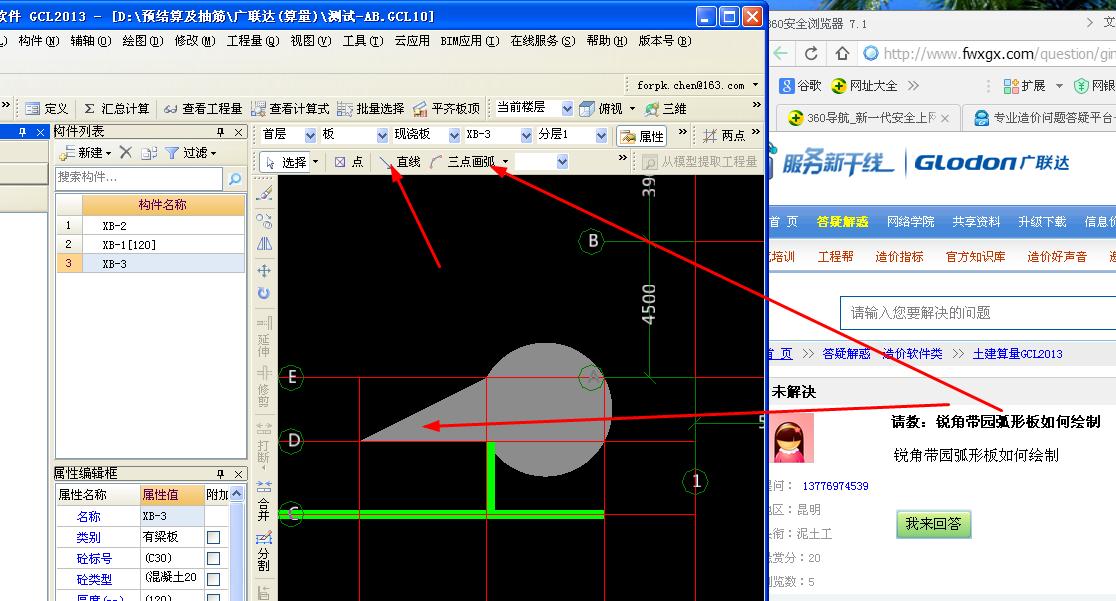Click 官方知识库 link
The width and height of the screenshot is (1116, 601).
coord(975,257)
